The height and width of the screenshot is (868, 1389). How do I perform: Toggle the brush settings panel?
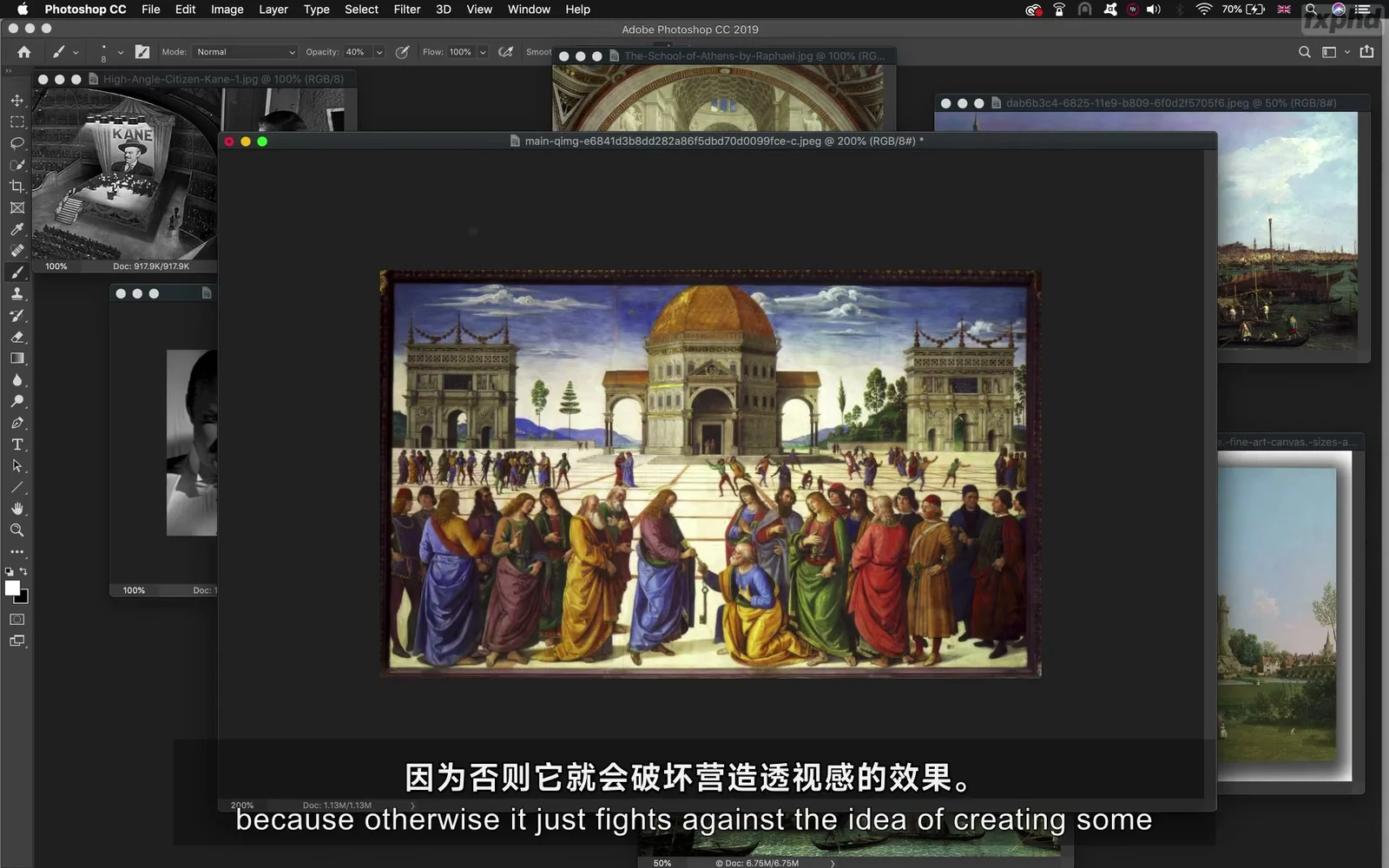pos(142,52)
